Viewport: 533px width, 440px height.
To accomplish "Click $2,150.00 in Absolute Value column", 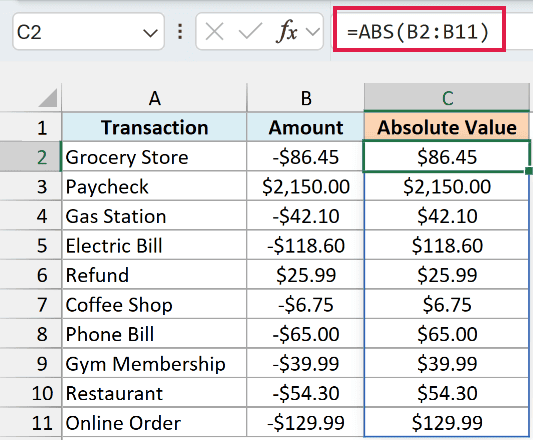I will click(447, 187).
